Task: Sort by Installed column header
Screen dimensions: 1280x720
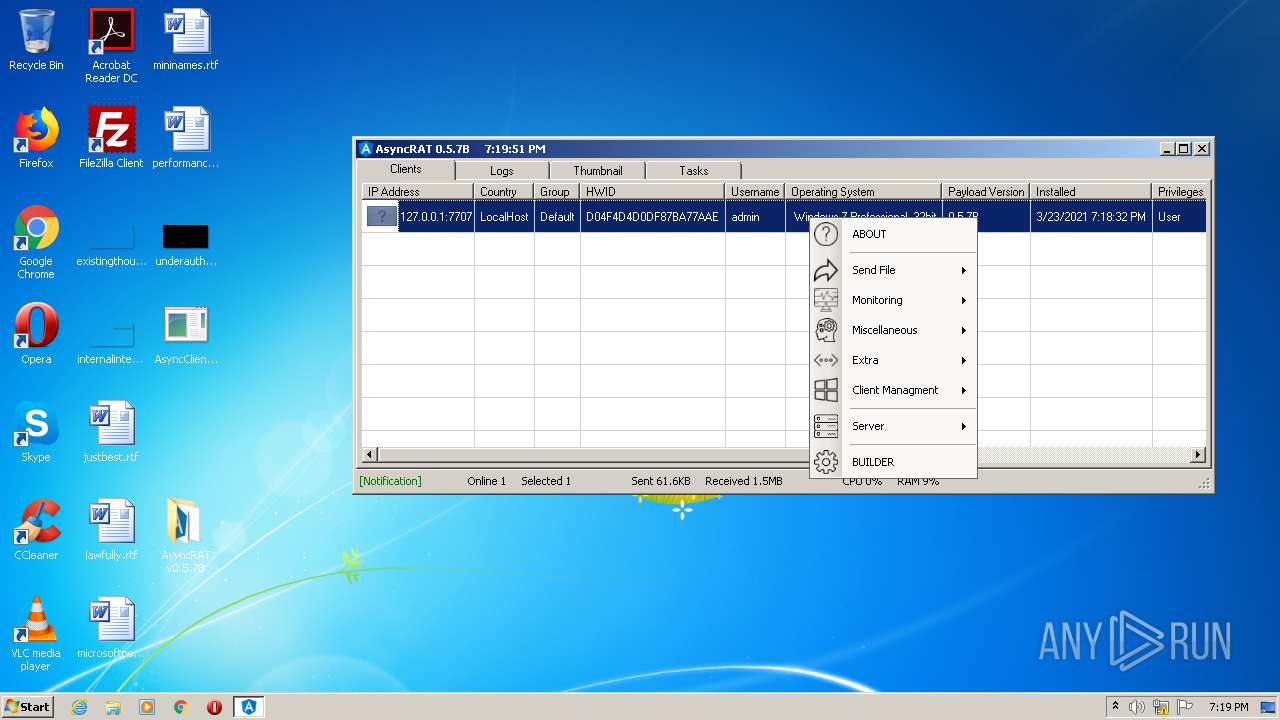Action: [1091, 191]
